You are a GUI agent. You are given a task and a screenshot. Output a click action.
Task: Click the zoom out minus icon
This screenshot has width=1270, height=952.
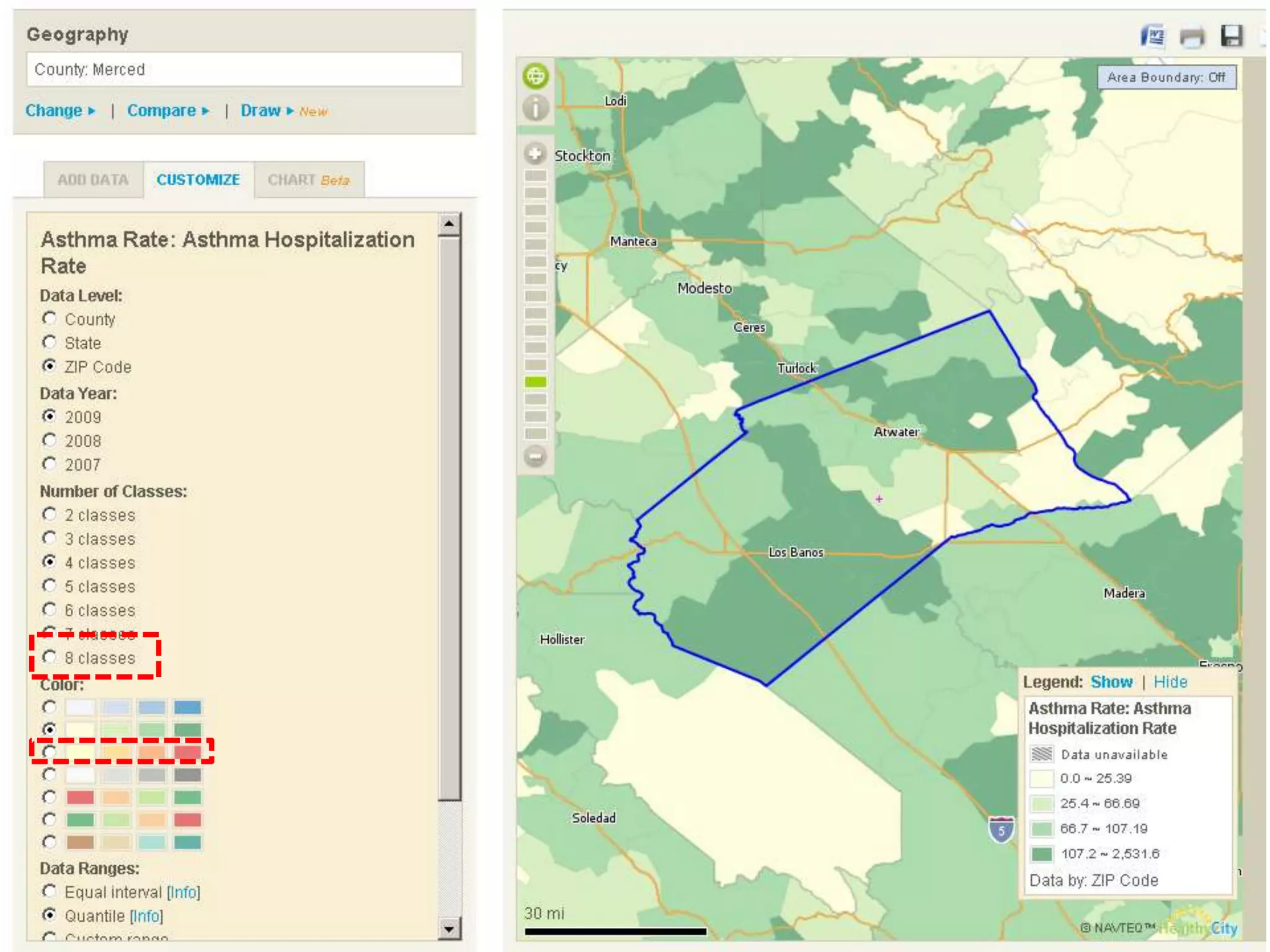[x=535, y=457]
